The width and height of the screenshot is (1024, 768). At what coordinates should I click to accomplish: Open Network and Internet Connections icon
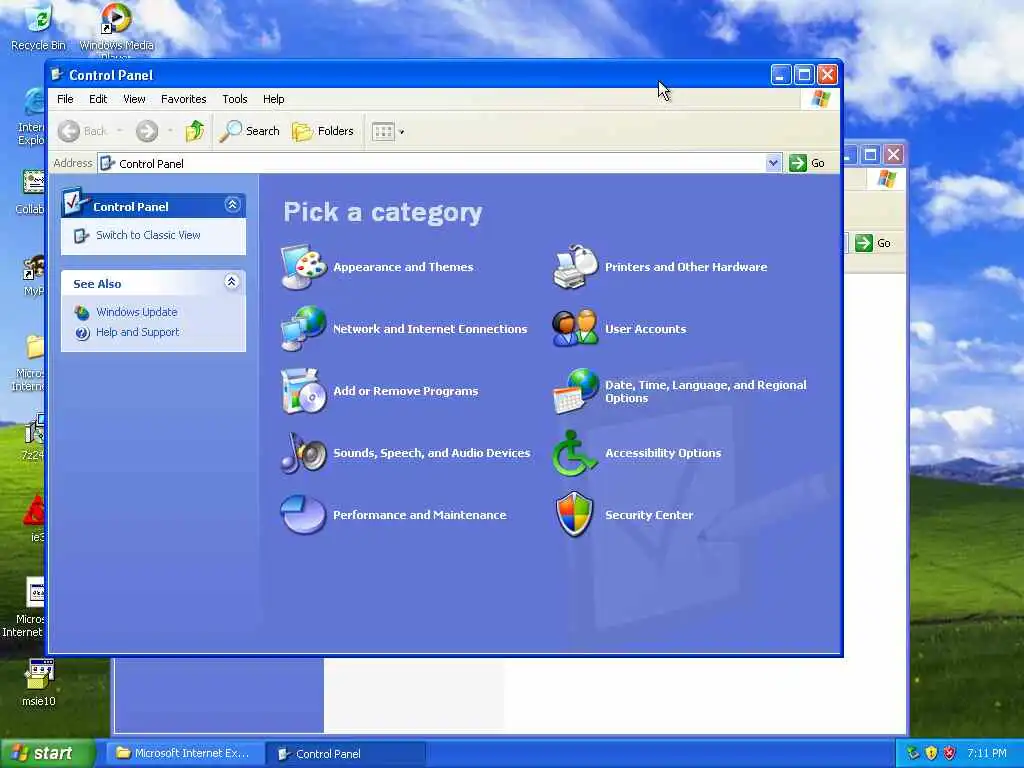coord(303,328)
